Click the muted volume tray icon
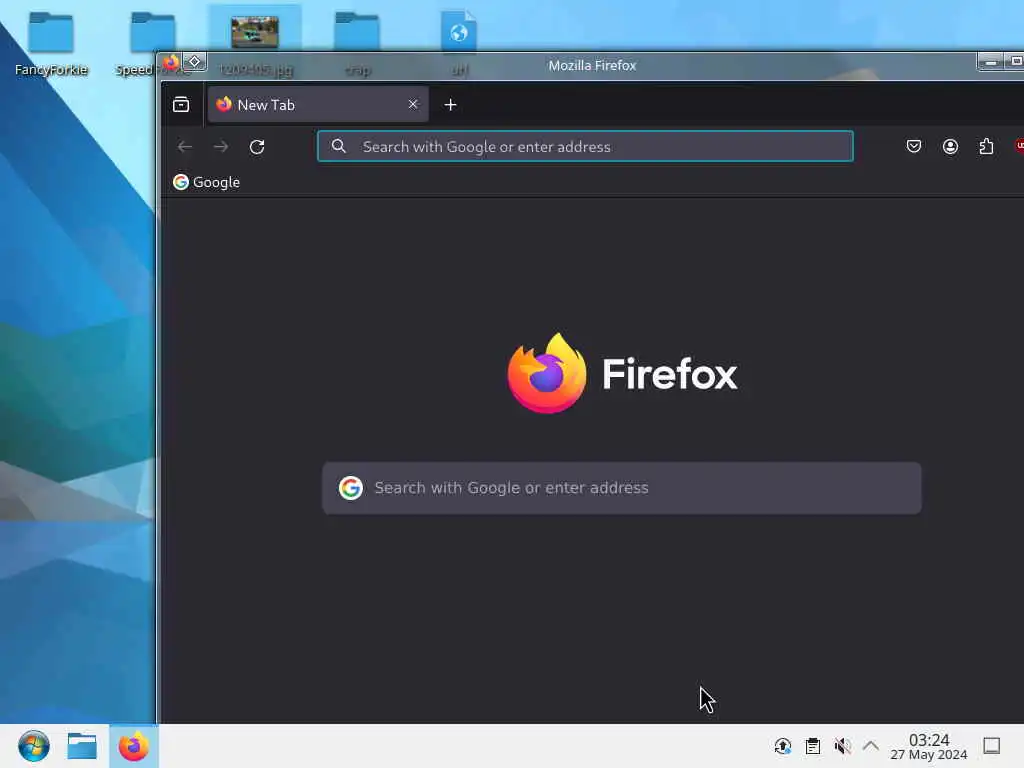This screenshot has height=768, width=1024. pyautogui.click(x=842, y=746)
